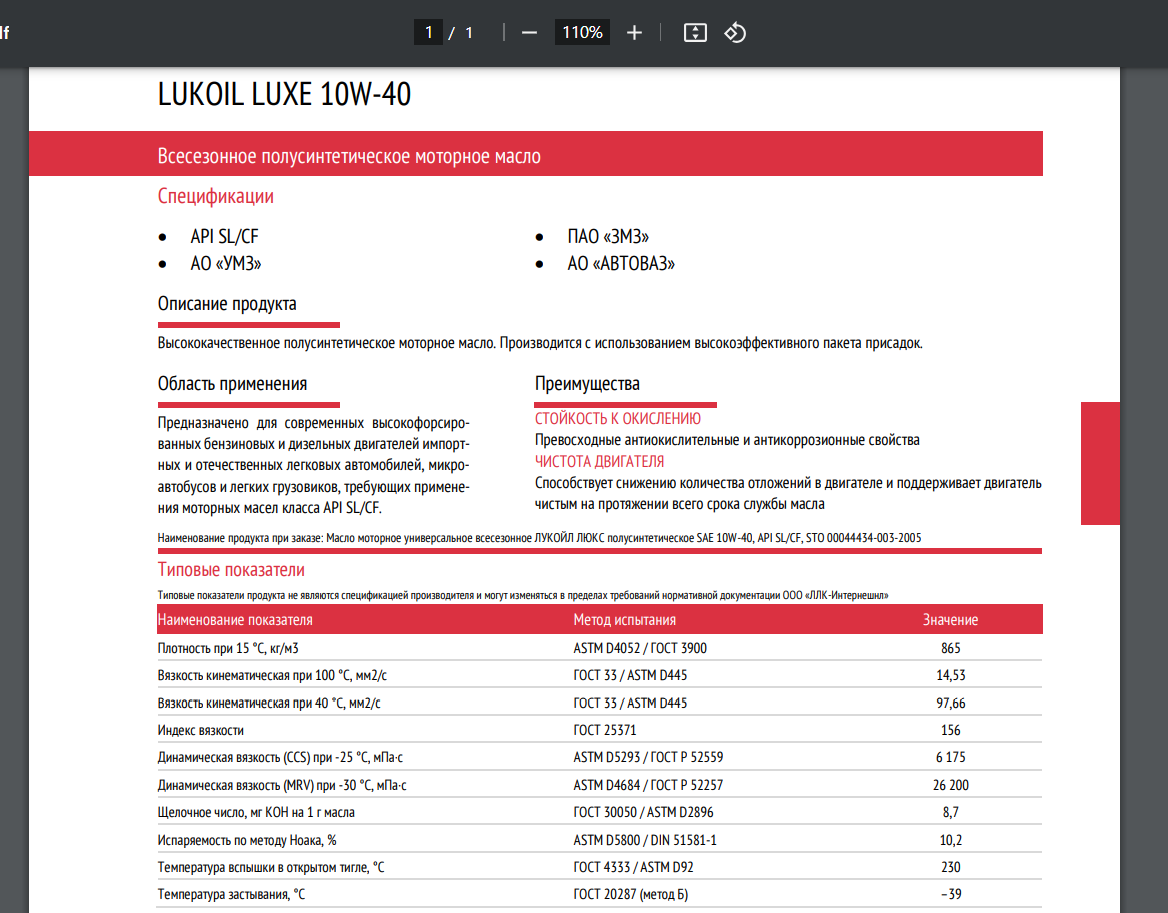Select the value "14,53"
This screenshot has height=913, width=1168.
950,675
